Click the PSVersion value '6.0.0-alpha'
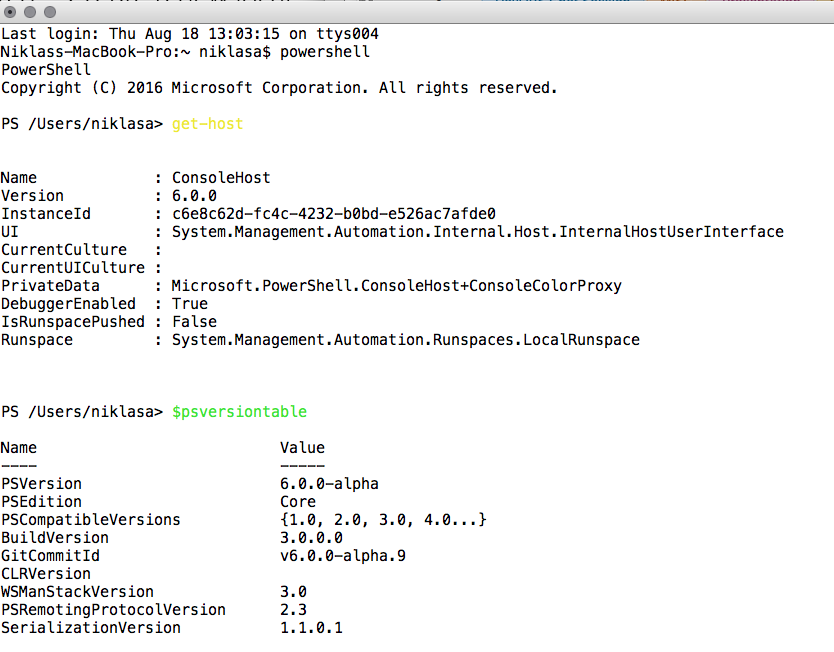834x652 pixels. point(329,484)
